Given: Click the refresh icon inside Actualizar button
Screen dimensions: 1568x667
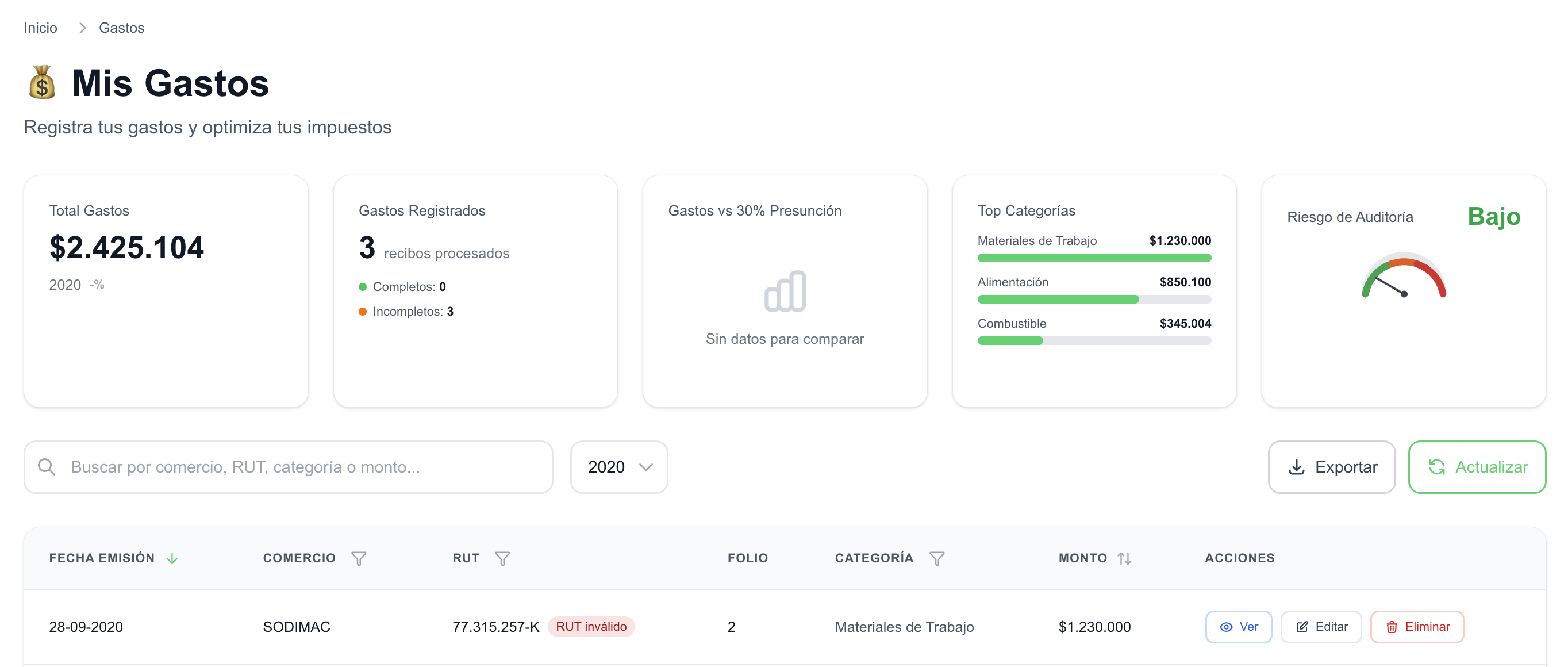Looking at the screenshot, I should [1437, 467].
